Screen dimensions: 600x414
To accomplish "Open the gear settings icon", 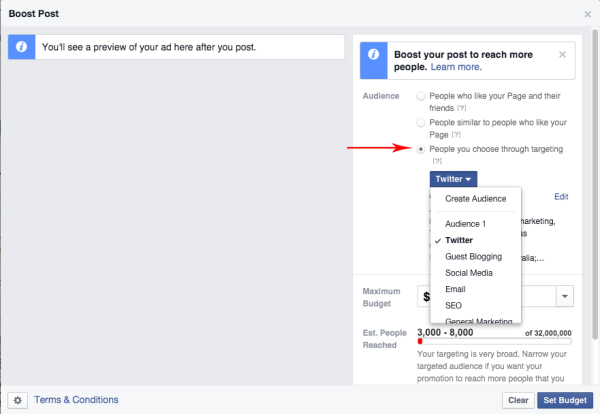I will coord(18,400).
